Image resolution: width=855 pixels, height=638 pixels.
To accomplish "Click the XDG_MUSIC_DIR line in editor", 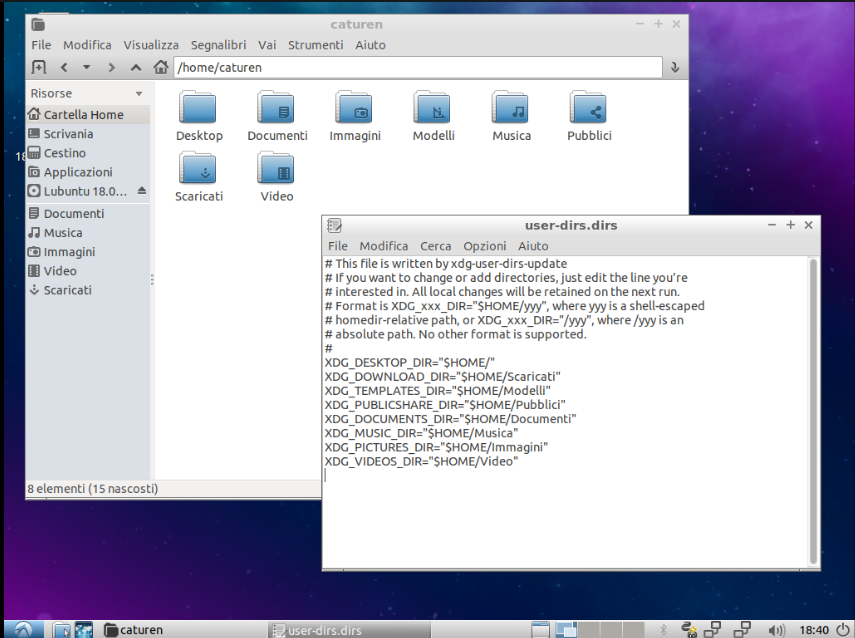I will pyautogui.click(x=421, y=434).
